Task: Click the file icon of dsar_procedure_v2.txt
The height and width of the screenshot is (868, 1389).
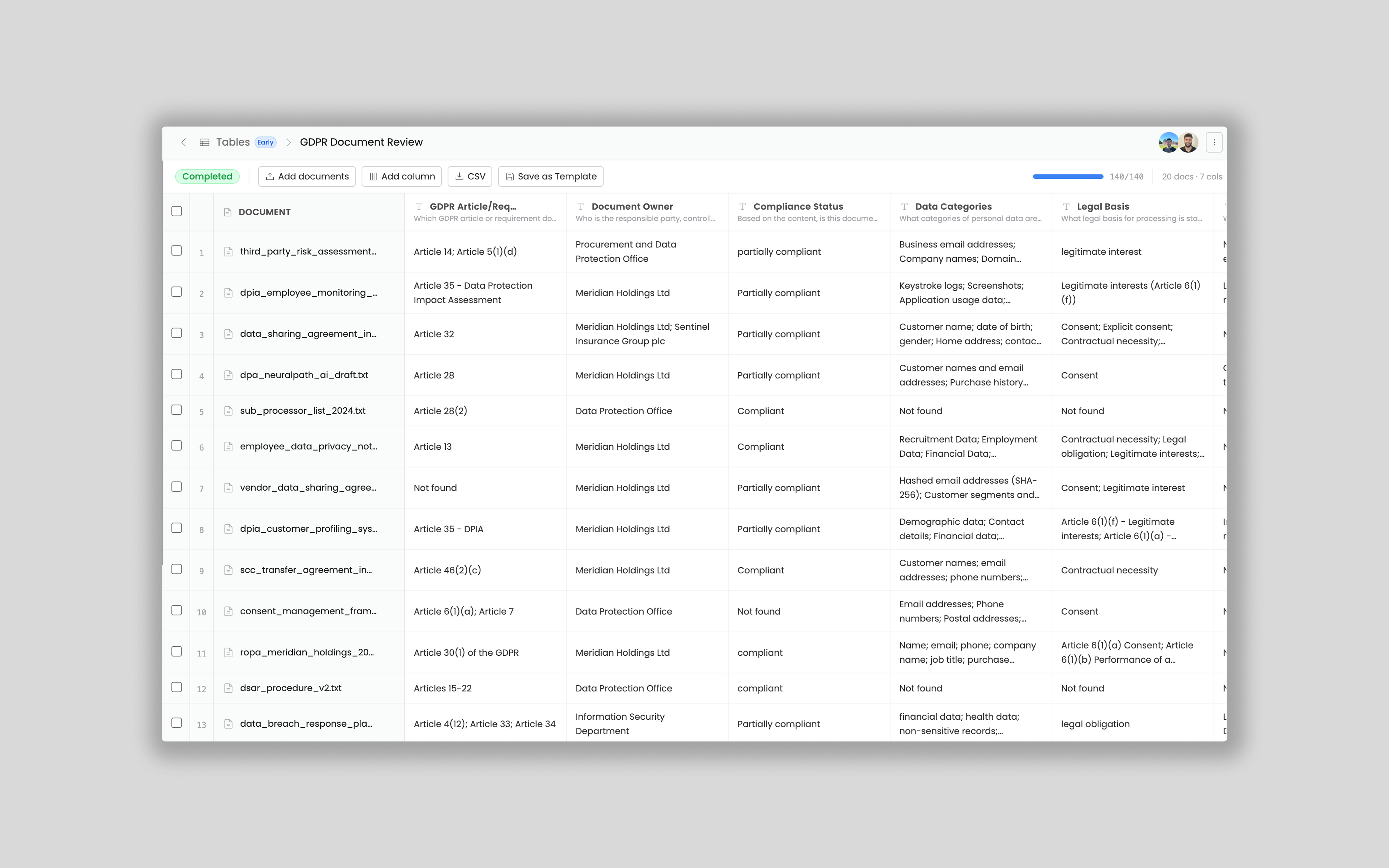Action: coord(228,688)
